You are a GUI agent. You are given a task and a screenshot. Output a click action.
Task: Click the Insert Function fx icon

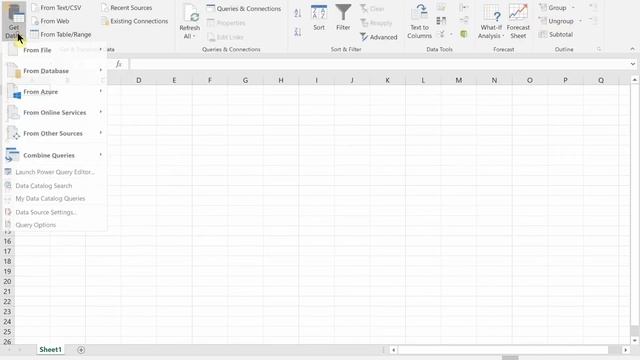point(119,64)
